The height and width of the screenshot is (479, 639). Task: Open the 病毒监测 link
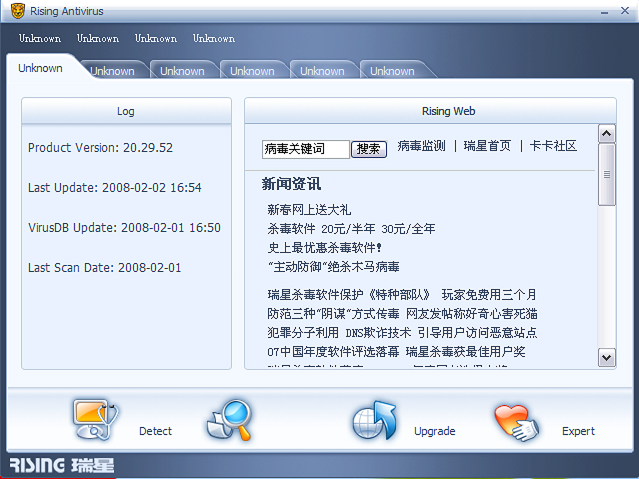pos(421,146)
